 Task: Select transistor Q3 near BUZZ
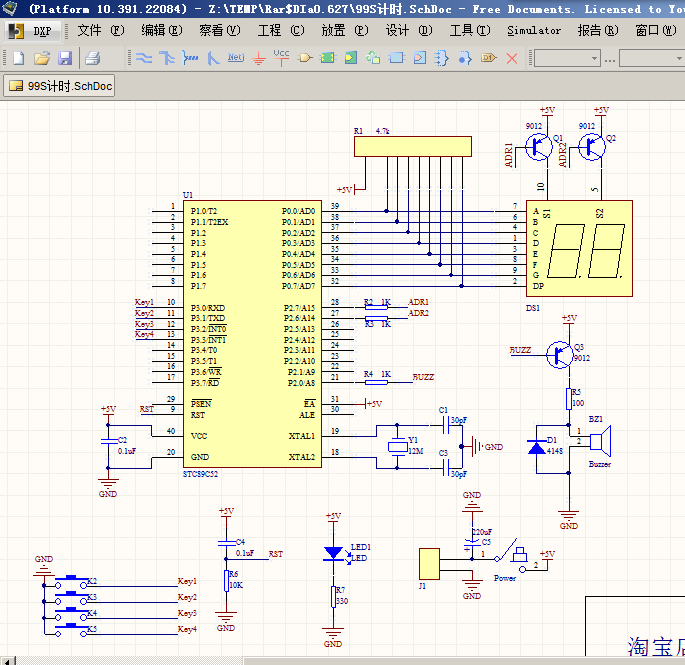click(559, 355)
